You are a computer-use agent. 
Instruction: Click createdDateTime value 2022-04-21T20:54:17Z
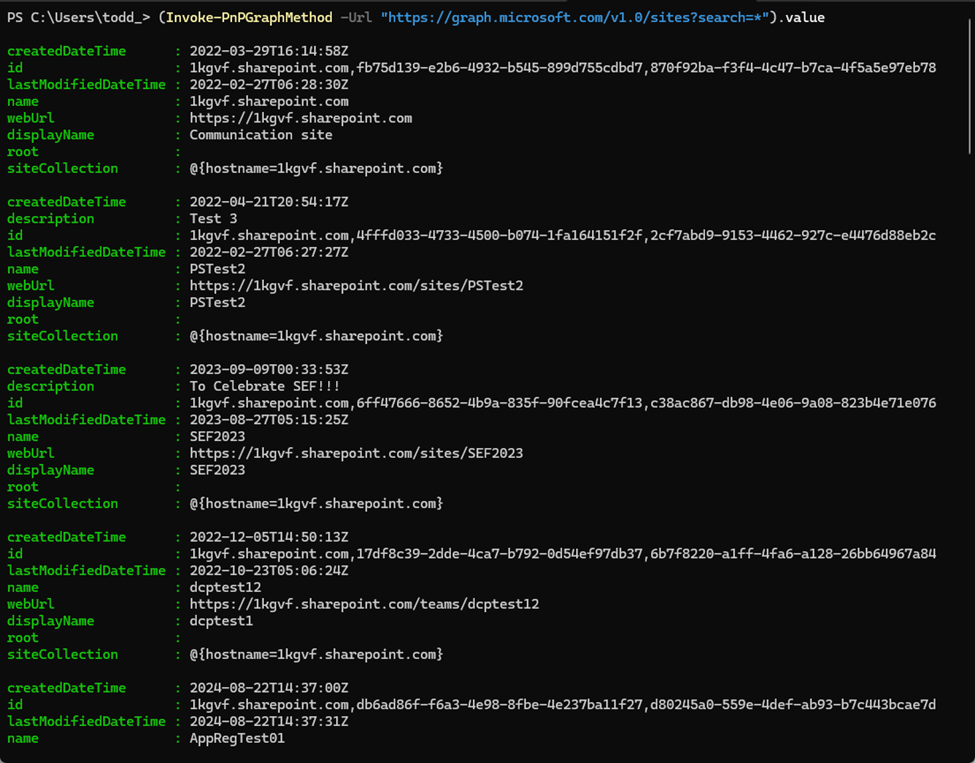tap(269, 202)
